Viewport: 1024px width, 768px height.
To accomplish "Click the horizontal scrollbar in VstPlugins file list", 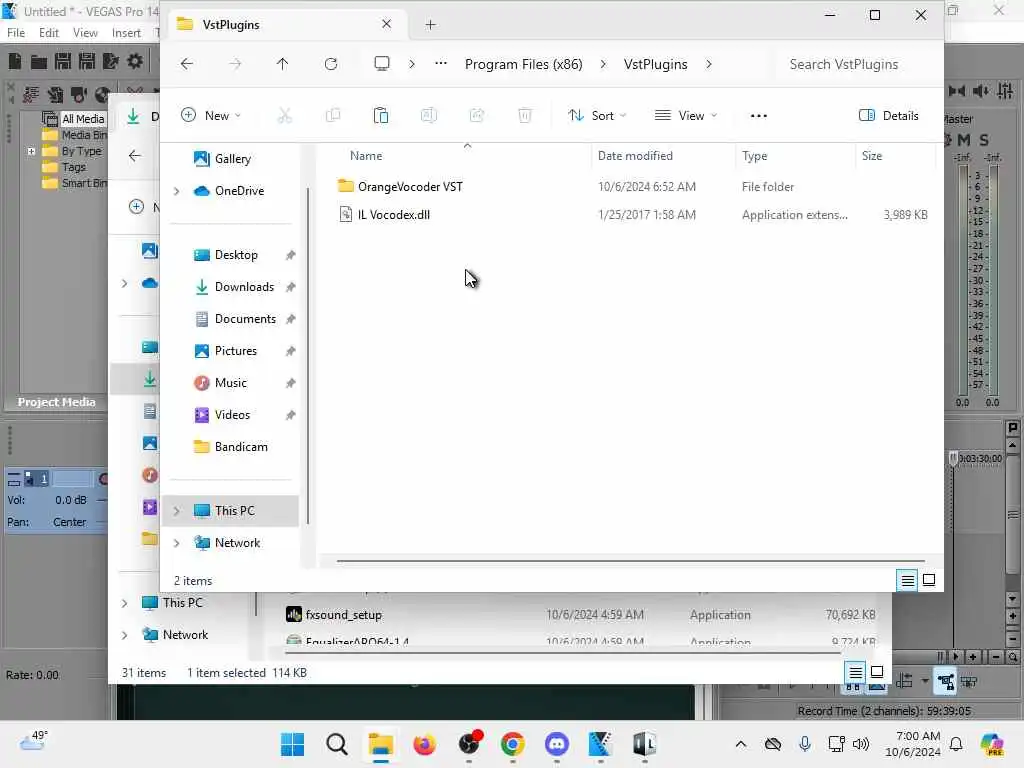I will pos(630,560).
